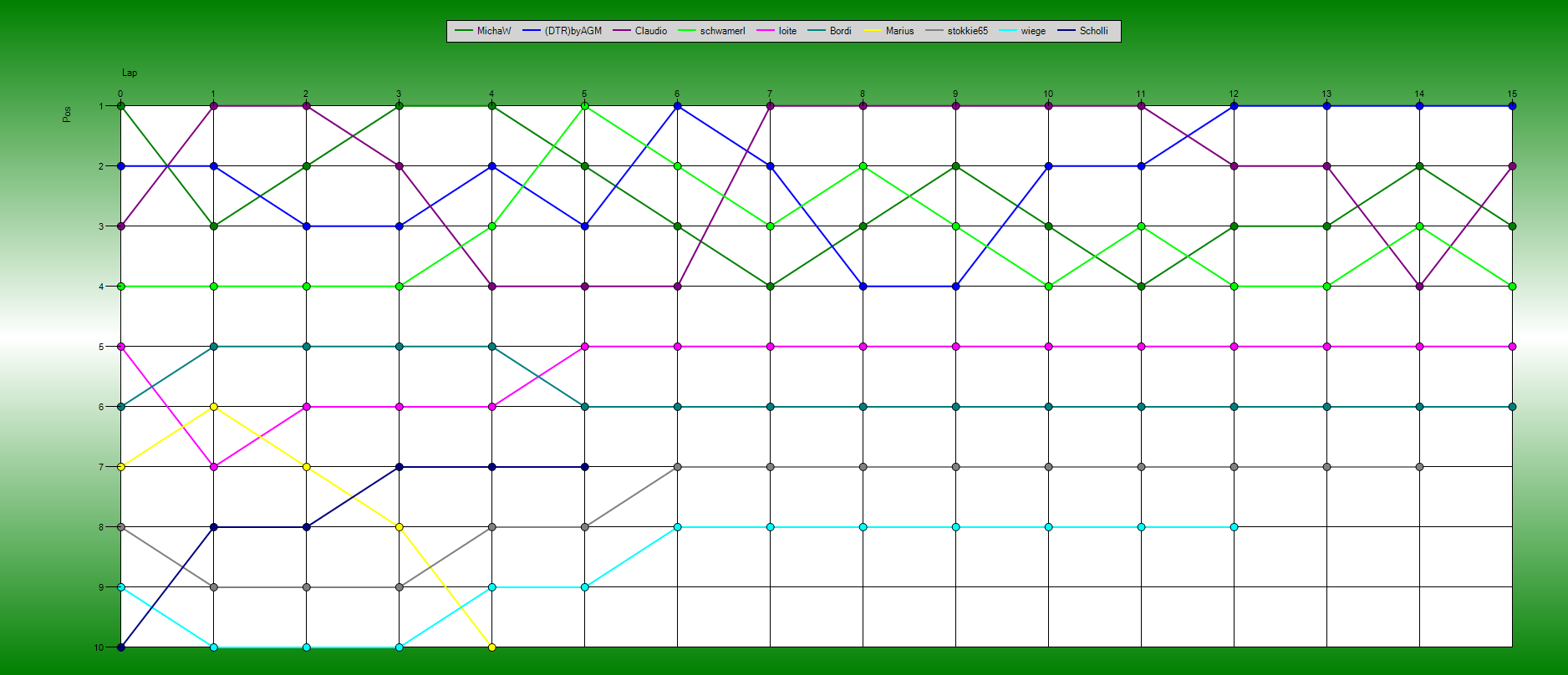Click schwamerl's first-place point at lap 5

(584, 106)
